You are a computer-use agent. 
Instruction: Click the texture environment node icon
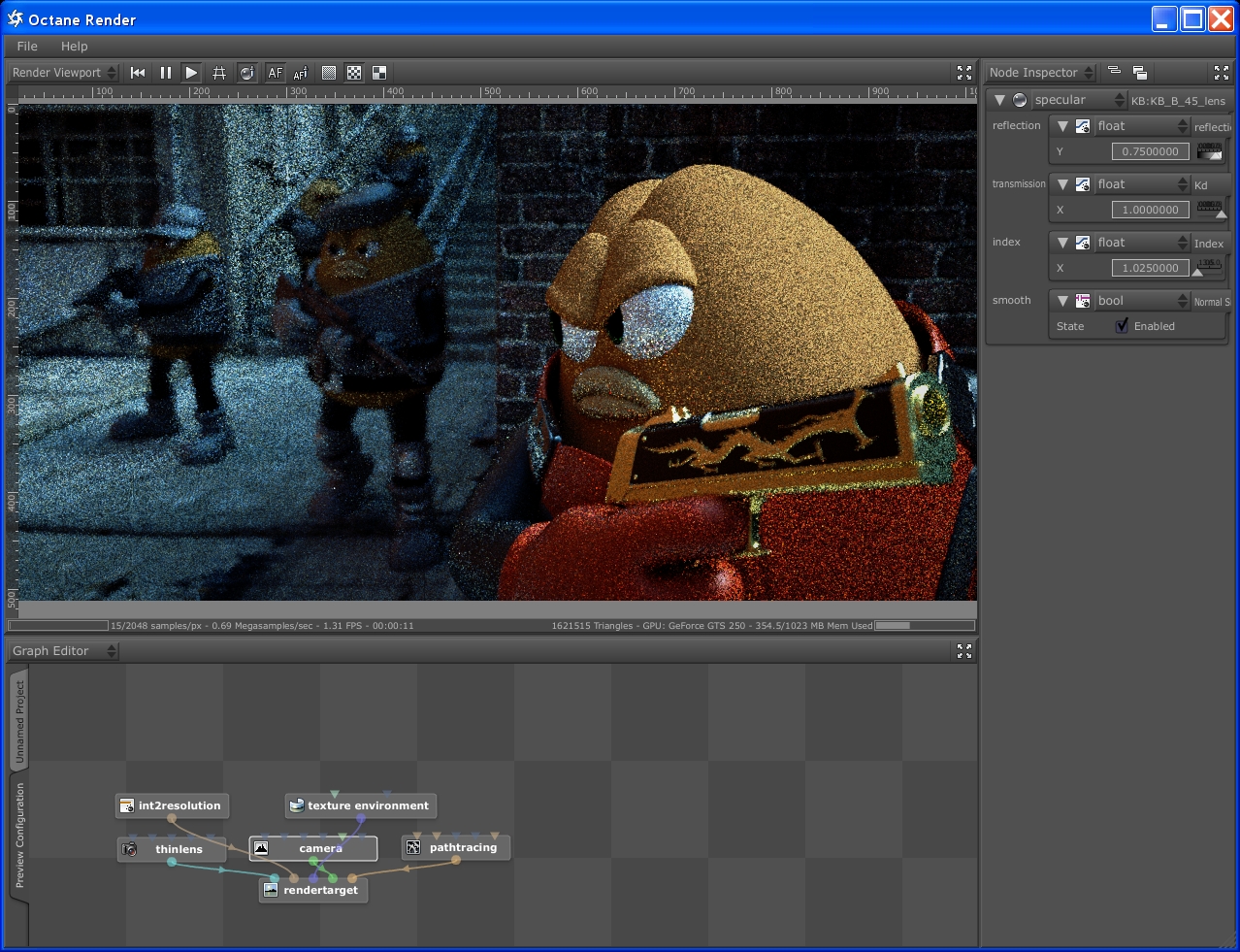click(297, 805)
